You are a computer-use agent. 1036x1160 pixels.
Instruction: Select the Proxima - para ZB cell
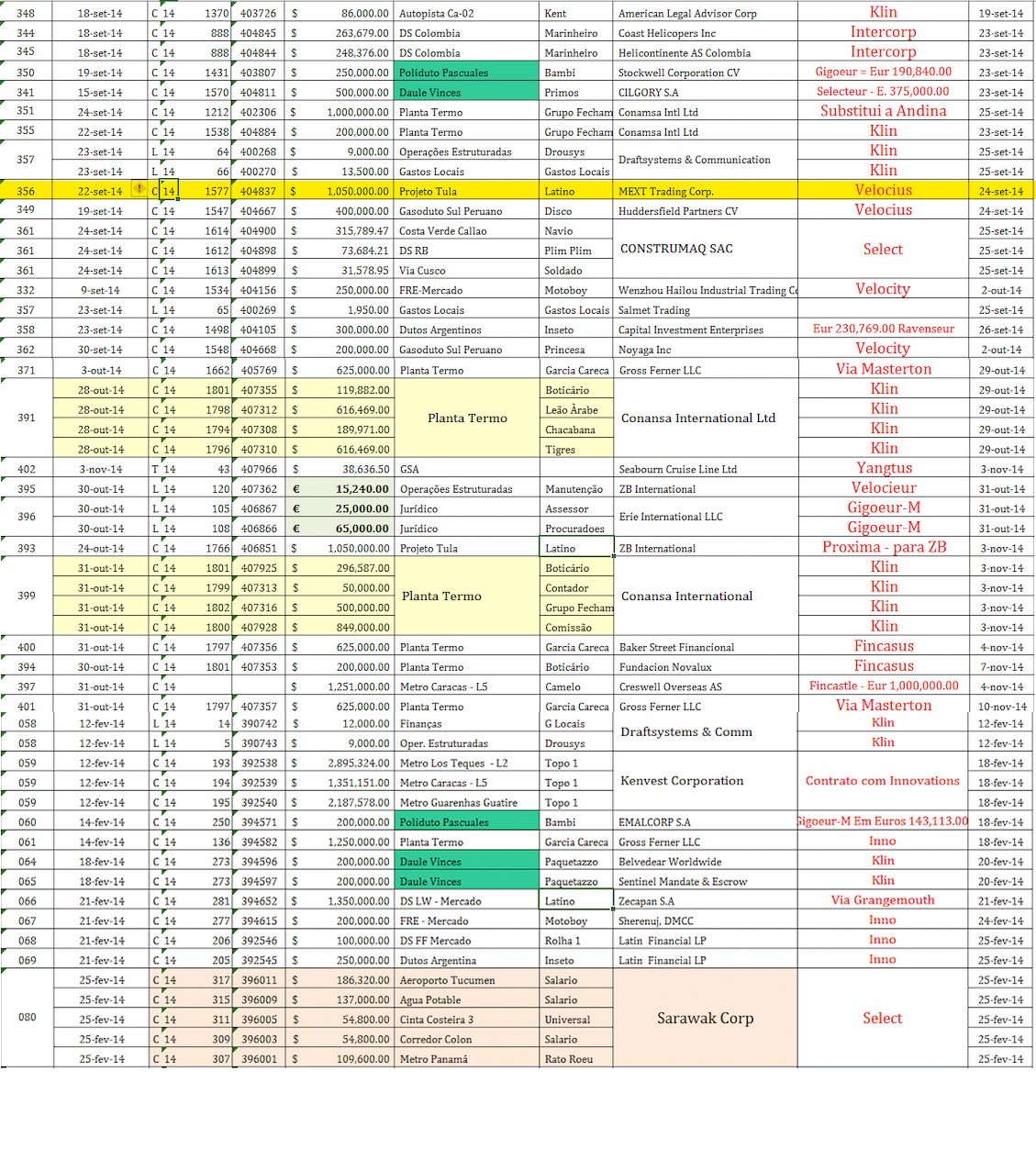coord(884,547)
